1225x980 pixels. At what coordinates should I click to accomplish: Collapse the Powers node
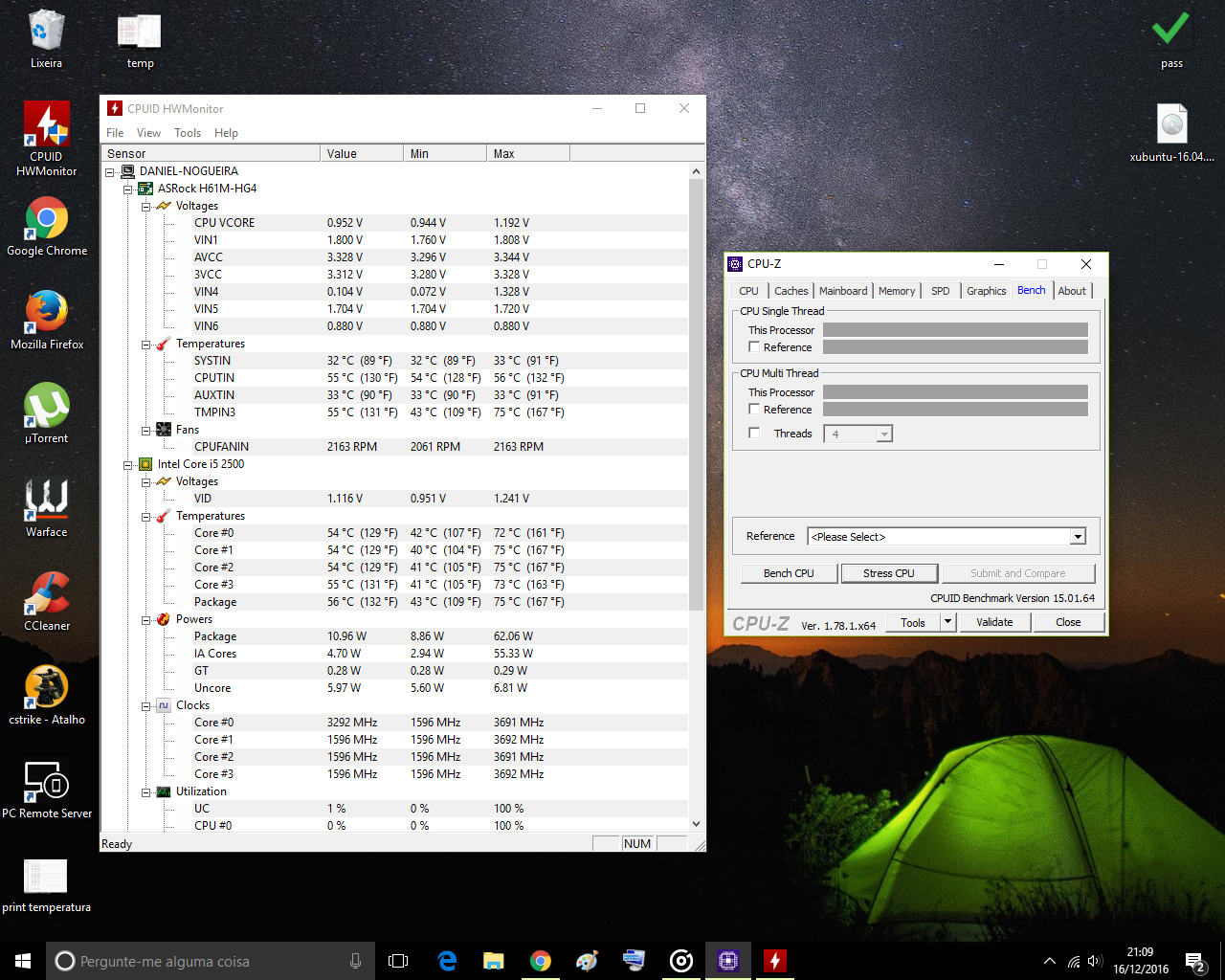[145, 619]
